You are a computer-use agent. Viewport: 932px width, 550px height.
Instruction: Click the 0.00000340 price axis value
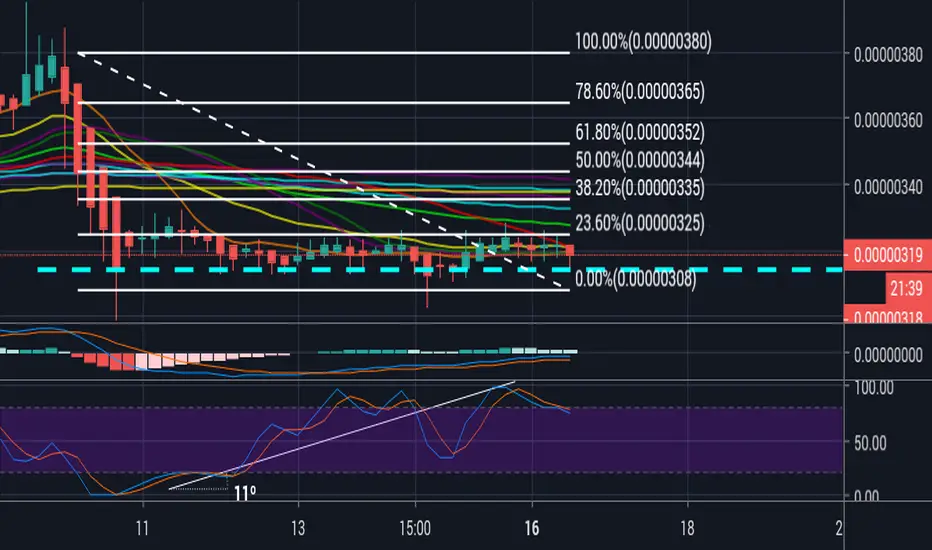click(x=888, y=187)
